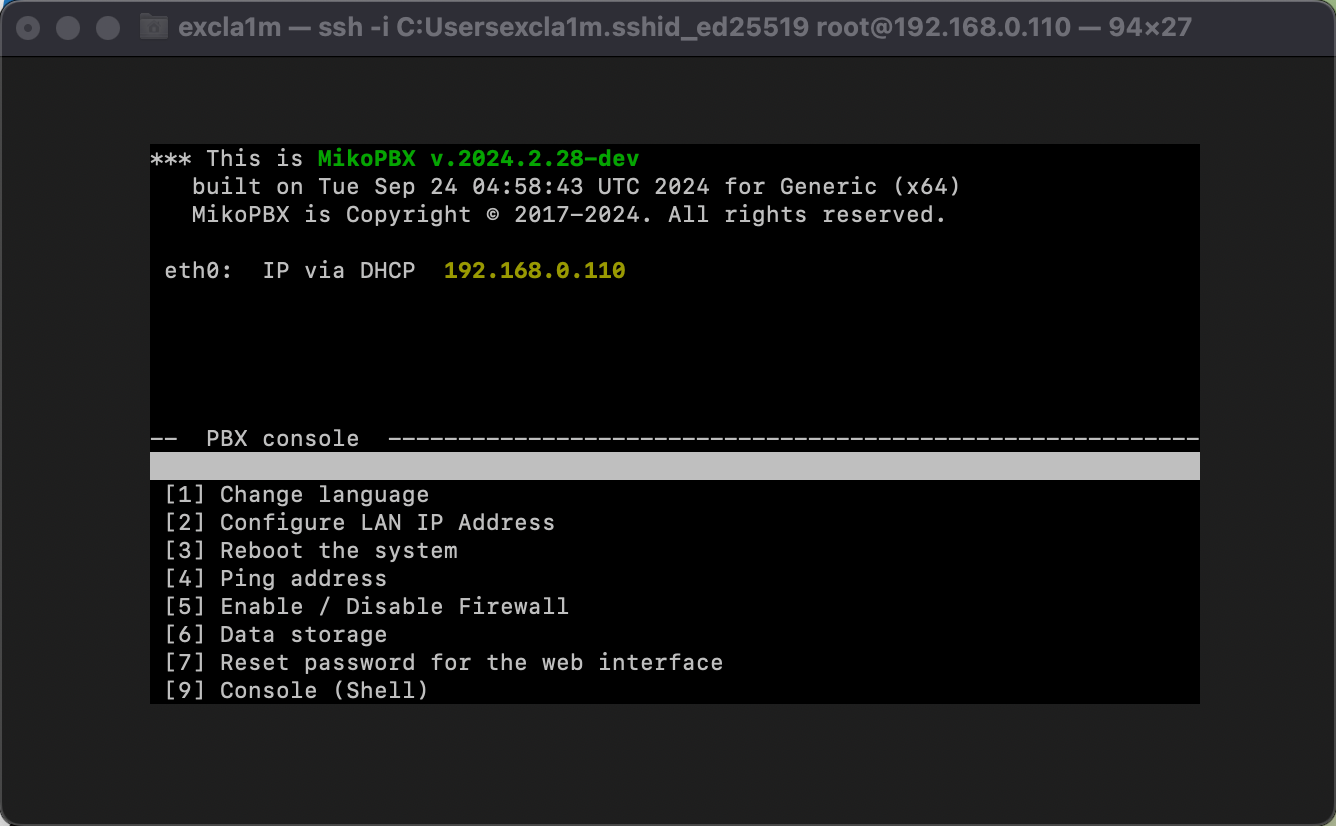The image size is (1336, 826).
Task: Click the MikoPBX copyright notice line
Action: [568, 215]
